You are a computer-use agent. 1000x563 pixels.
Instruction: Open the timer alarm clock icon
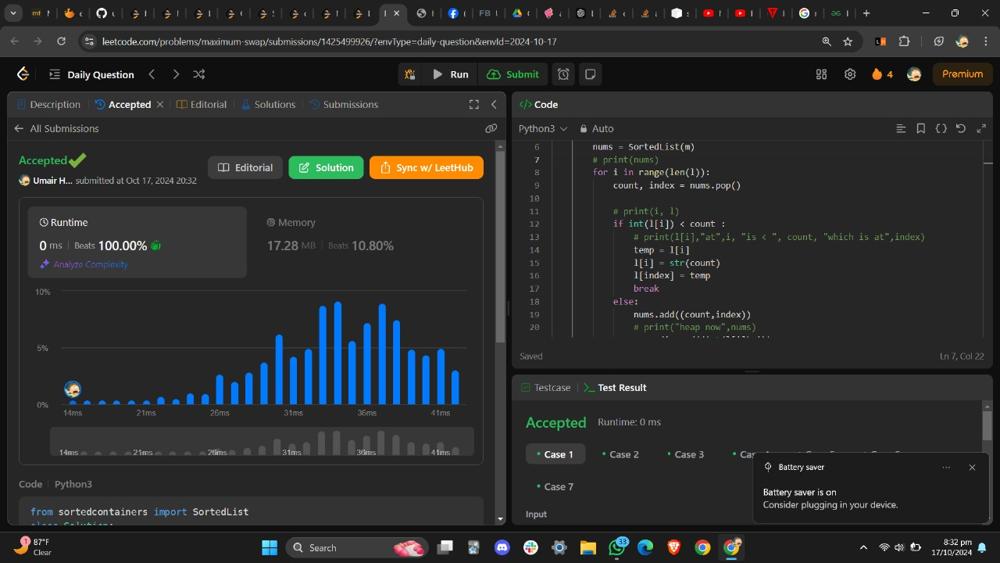[x=564, y=74]
